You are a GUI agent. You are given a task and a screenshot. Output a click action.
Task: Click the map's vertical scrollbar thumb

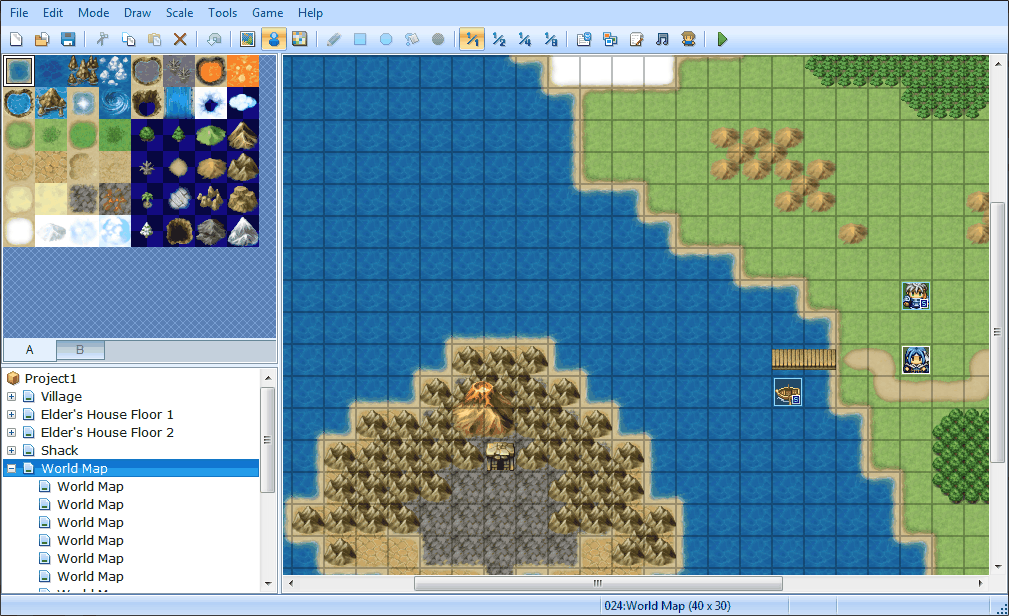[x=997, y=332]
